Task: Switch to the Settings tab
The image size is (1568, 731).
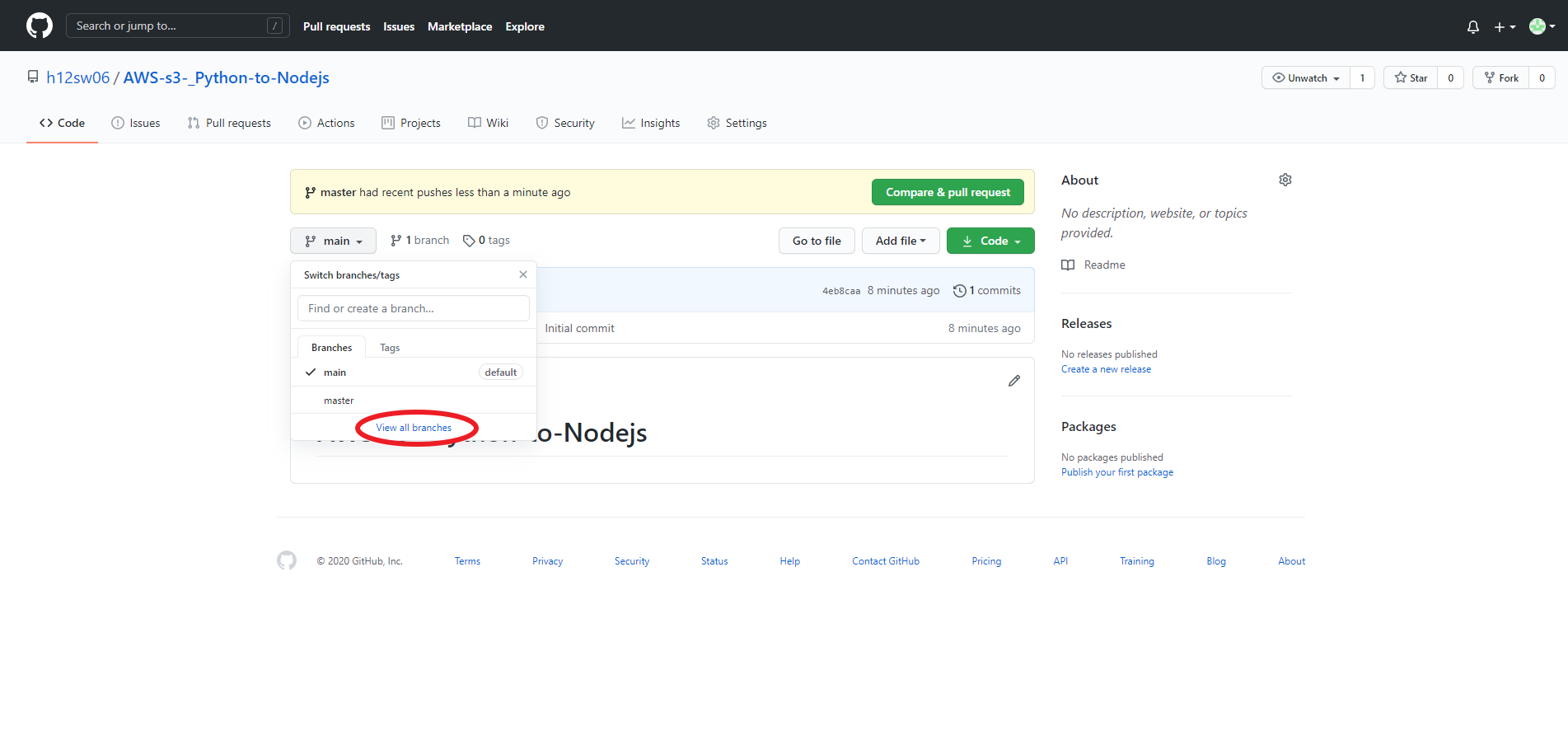Action: click(x=737, y=123)
